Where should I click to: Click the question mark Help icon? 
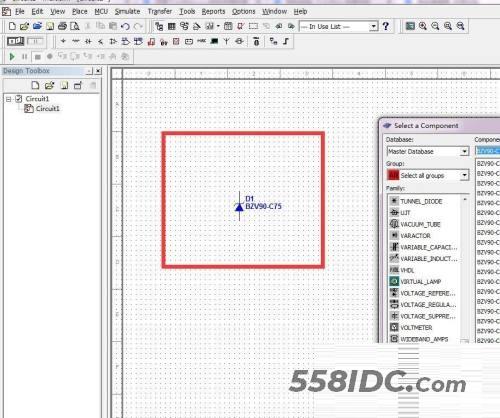coord(386,26)
